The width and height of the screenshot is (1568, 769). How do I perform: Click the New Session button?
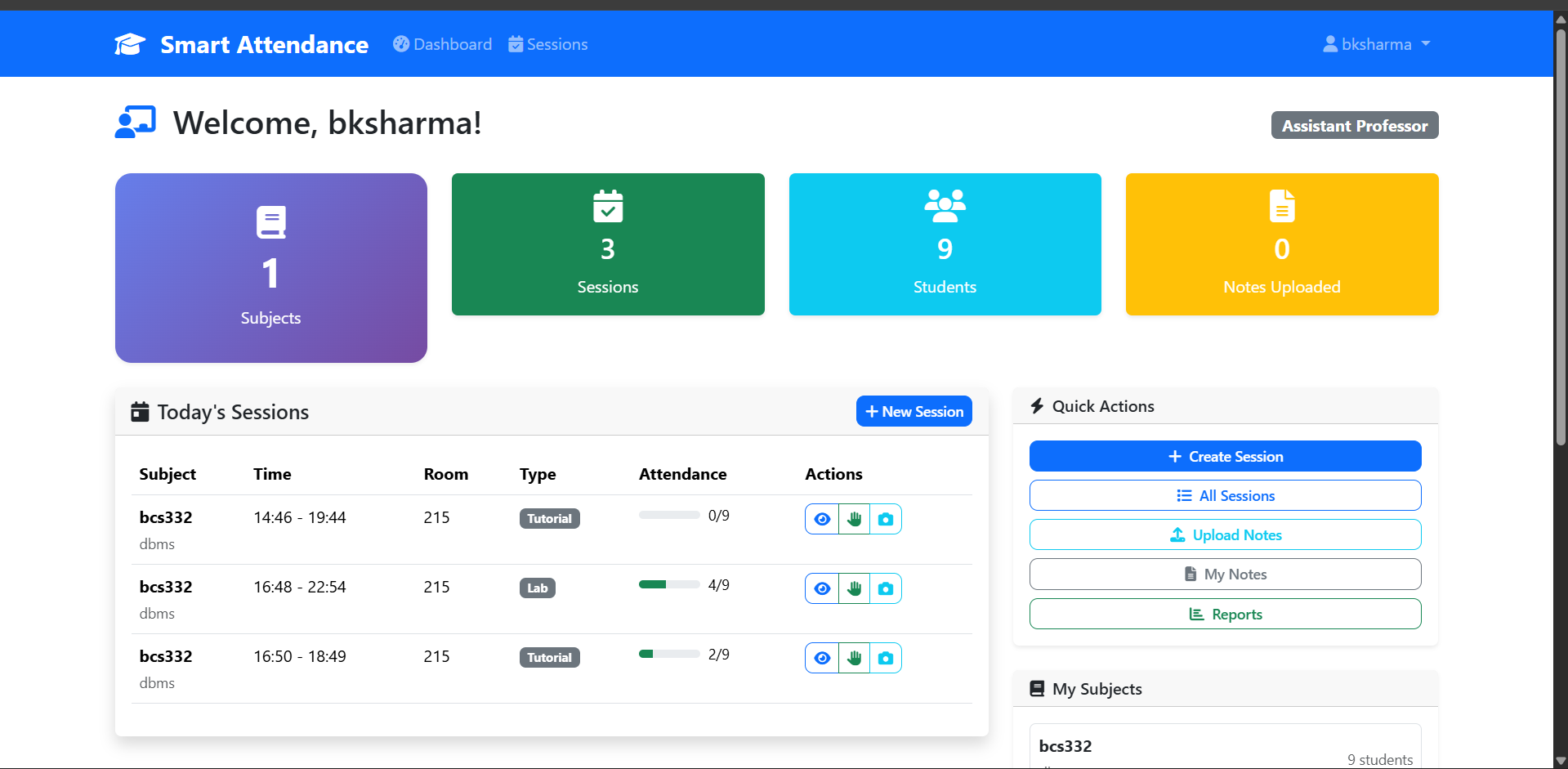coord(914,411)
